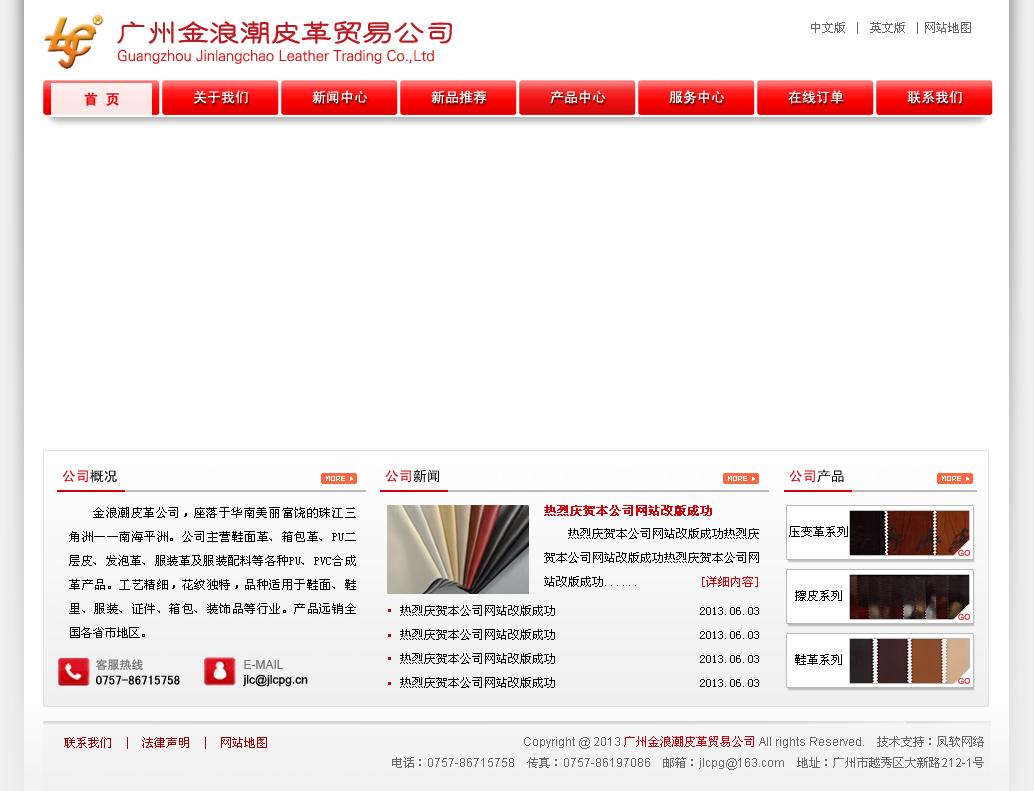Click the 法律声明 footer link
The height and width of the screenshot is (791, 1034).
coord(166,743)
